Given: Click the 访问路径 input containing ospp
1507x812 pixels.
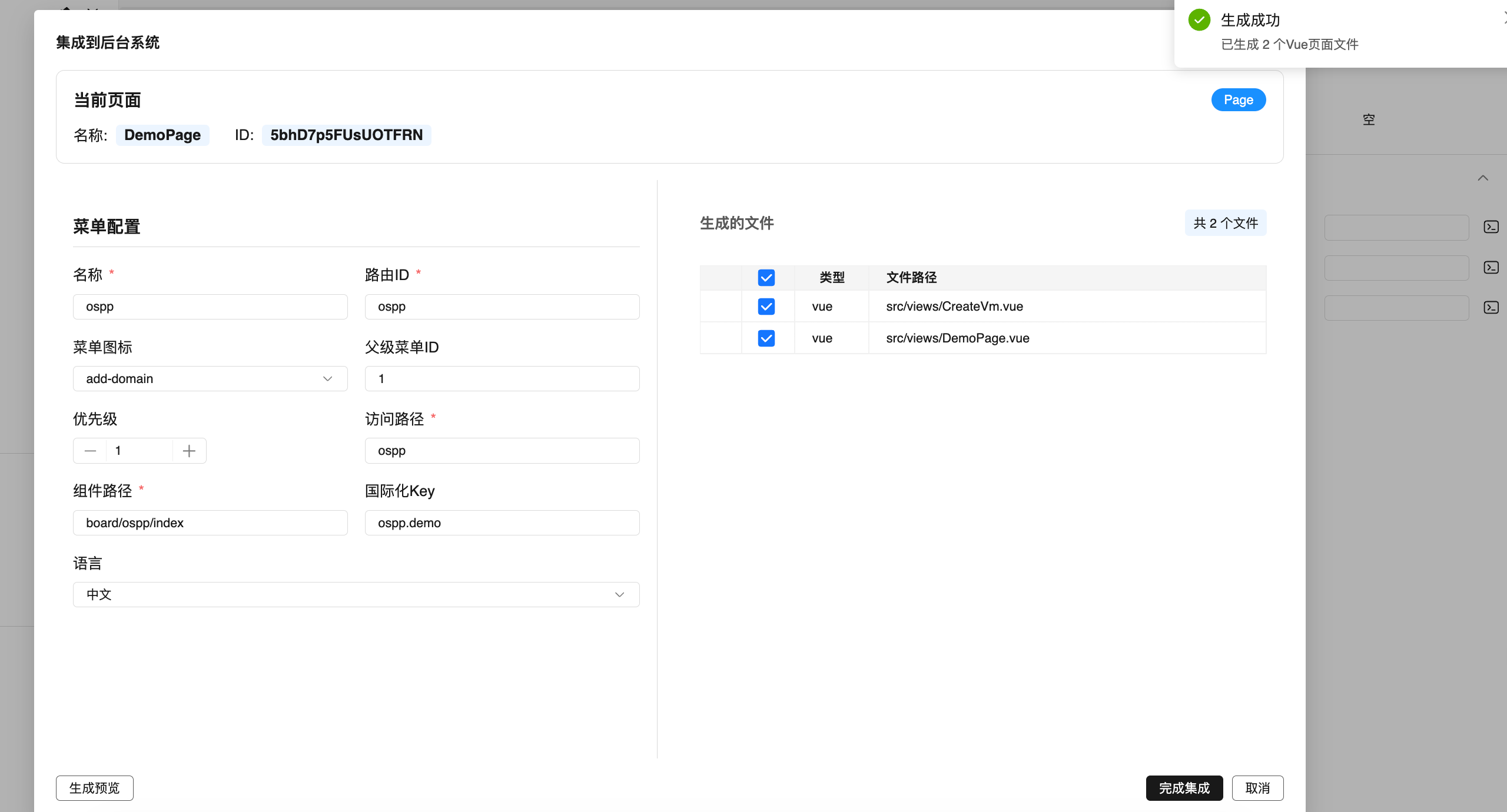Looking at the screenshot, I should pos(501,450).
